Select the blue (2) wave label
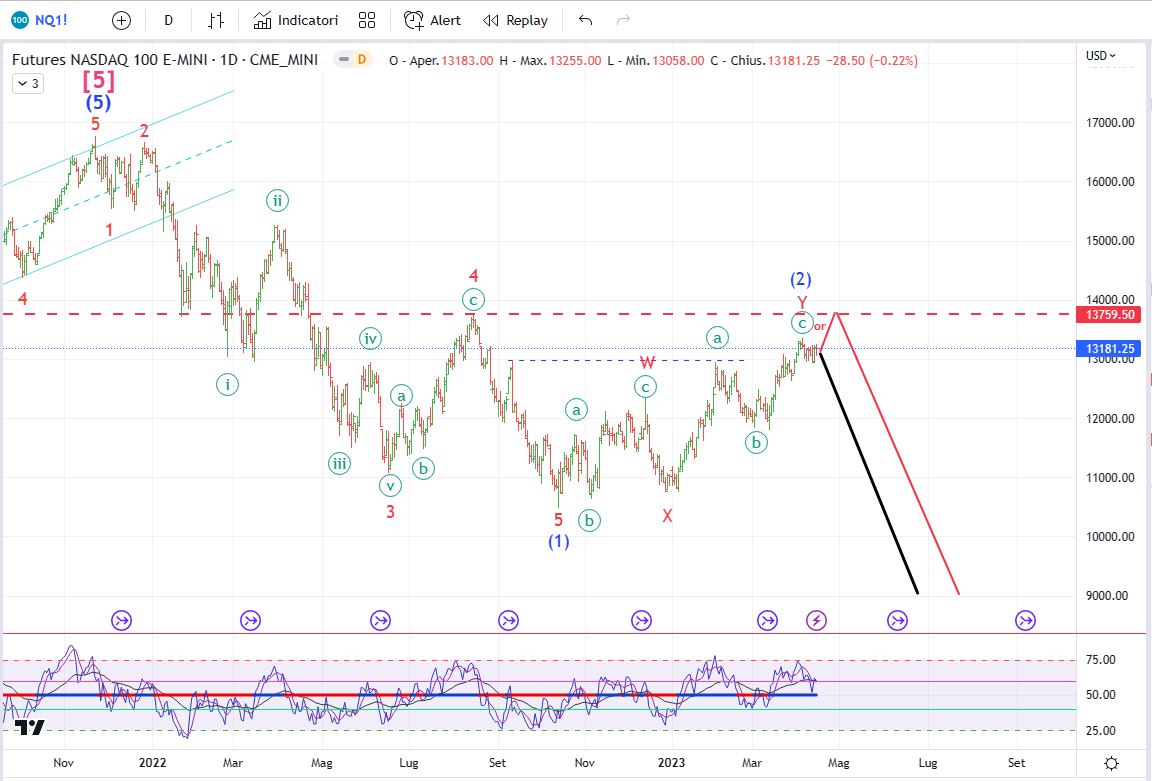1152x781 pixels. [801, 279]
